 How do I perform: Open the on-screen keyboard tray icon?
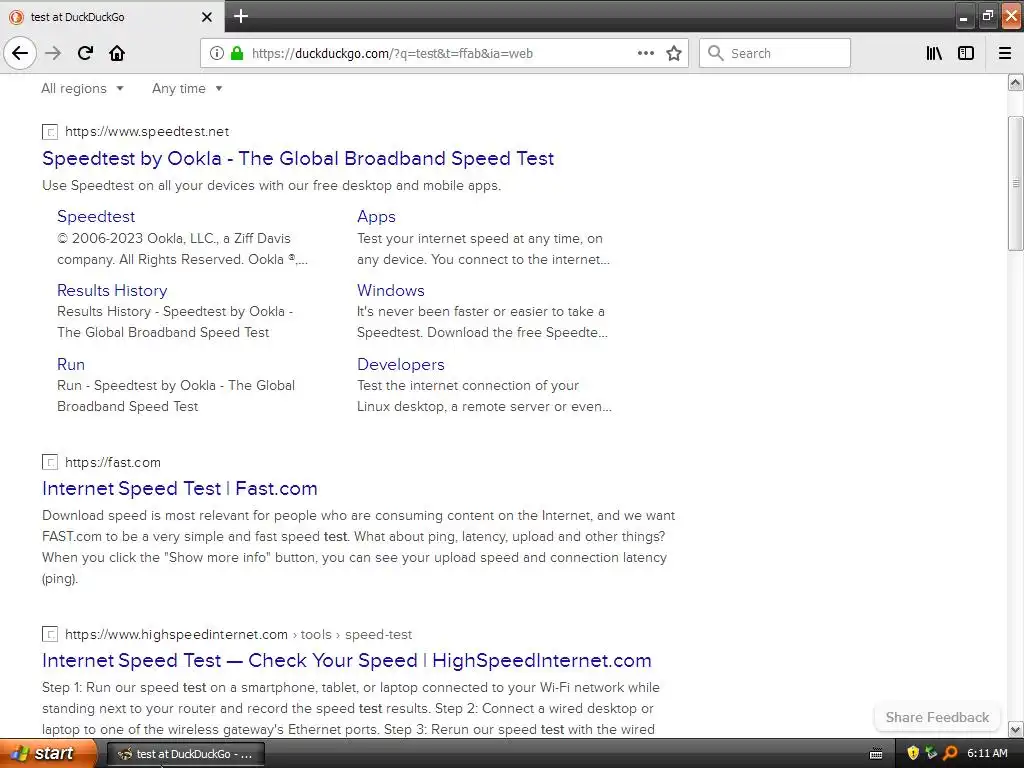(876, 754)
